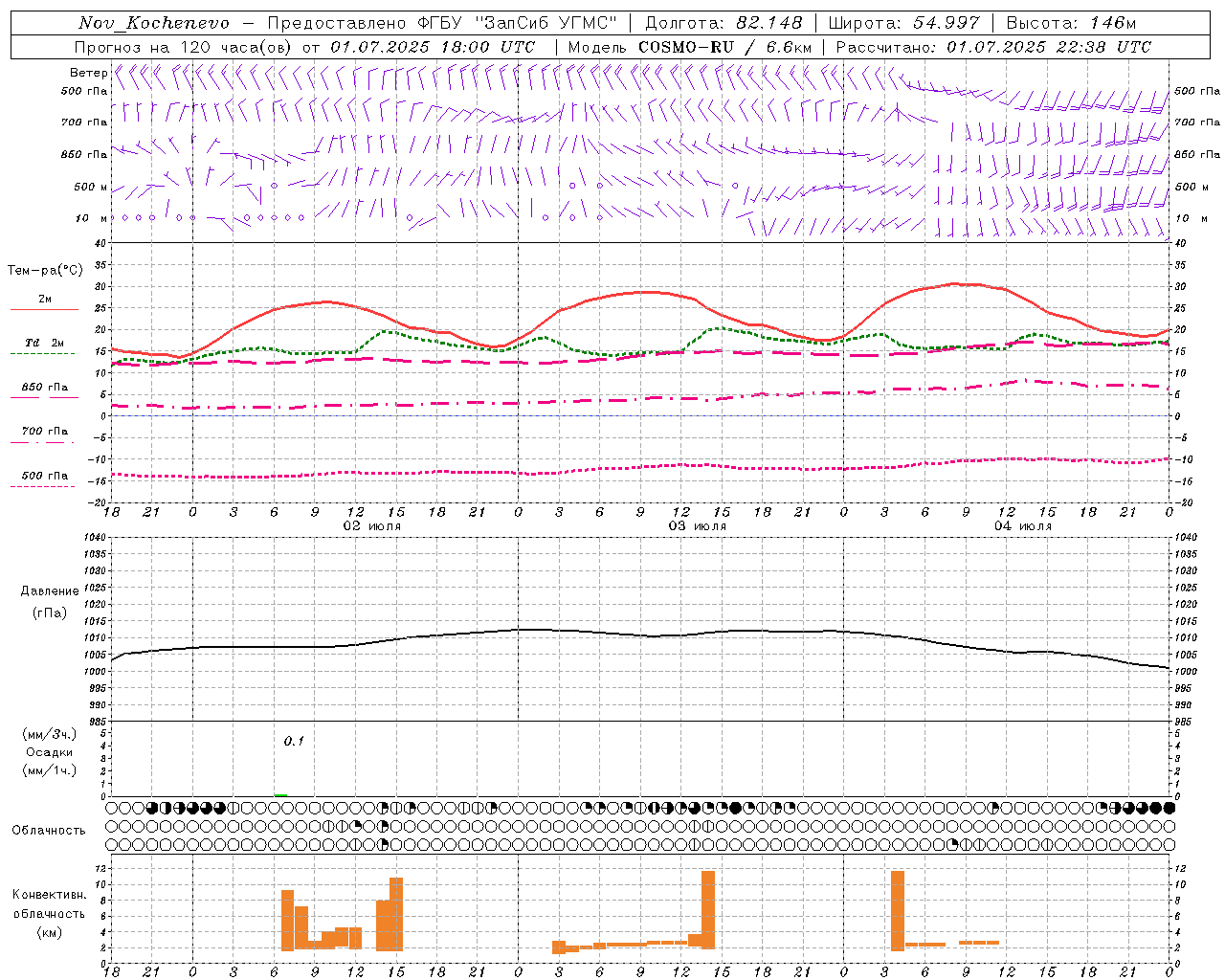
Task: Click the 02 июля date label
Action: (372, 526)
